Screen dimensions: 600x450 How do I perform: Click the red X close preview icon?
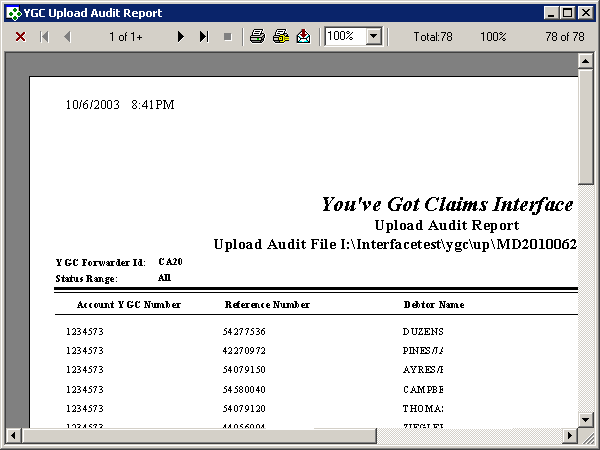20,36
